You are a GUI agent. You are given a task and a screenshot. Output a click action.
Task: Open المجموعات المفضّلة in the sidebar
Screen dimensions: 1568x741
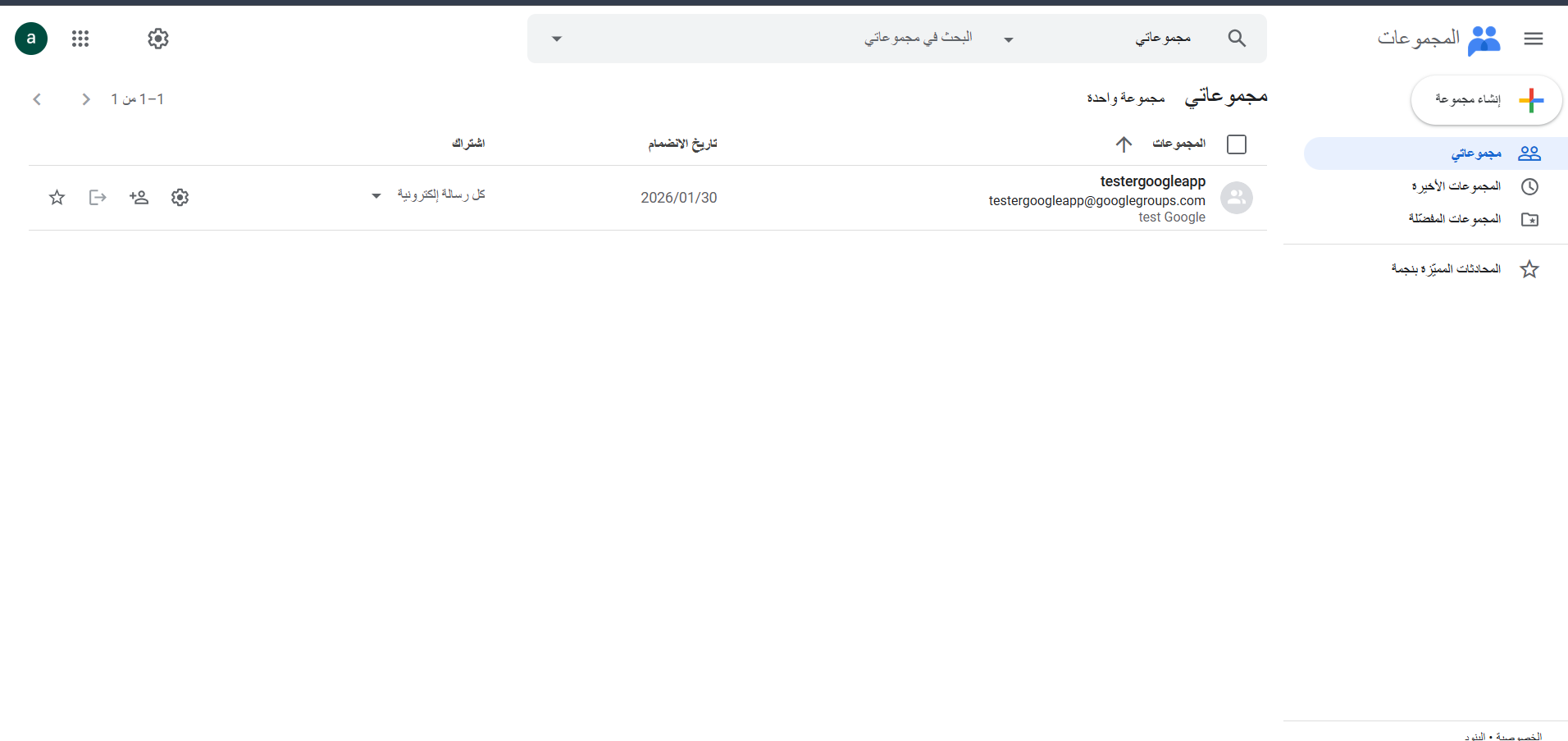point(1454,219)
